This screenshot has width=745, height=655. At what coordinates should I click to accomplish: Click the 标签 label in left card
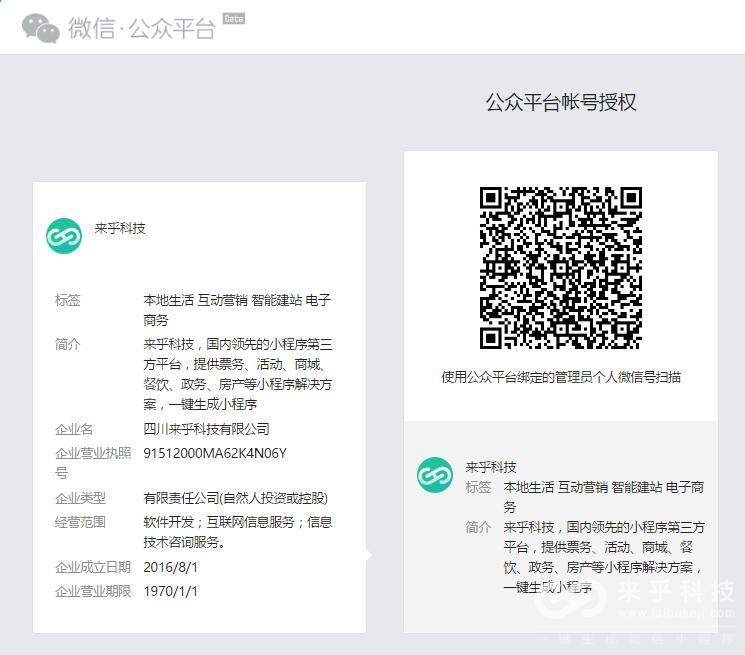68,300
